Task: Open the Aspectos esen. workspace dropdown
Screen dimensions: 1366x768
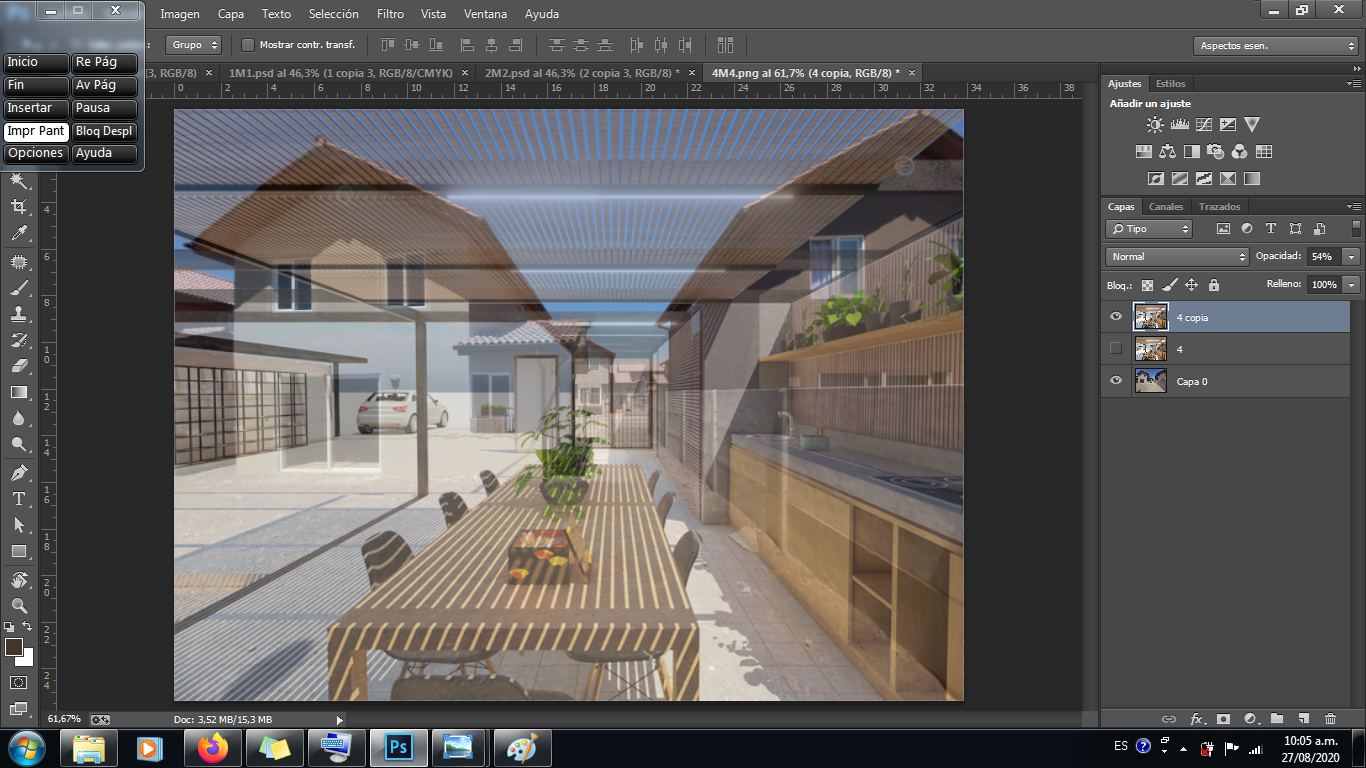Action: (x=1275, y=46)
